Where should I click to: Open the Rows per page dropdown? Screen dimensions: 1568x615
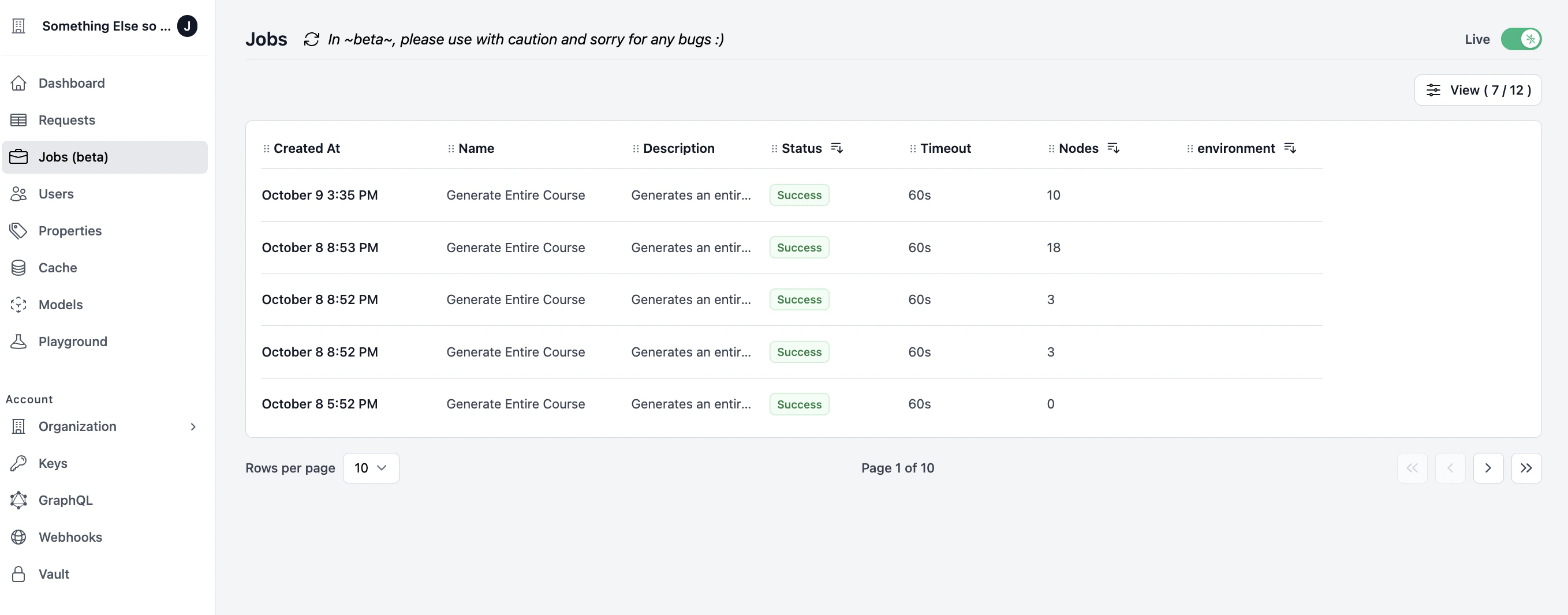(x=371, y=468)
